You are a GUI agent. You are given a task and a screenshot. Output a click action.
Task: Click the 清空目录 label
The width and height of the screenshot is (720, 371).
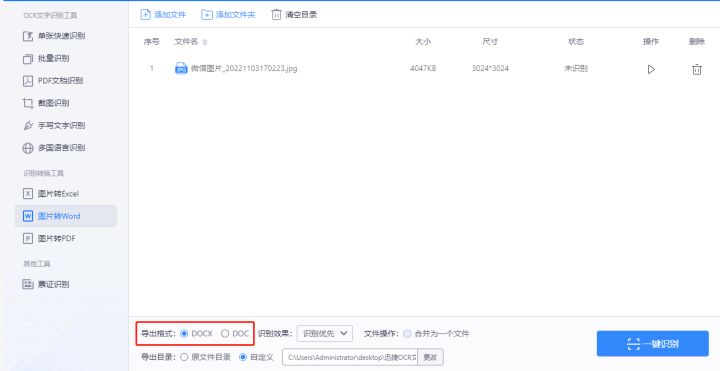(301, 15)
